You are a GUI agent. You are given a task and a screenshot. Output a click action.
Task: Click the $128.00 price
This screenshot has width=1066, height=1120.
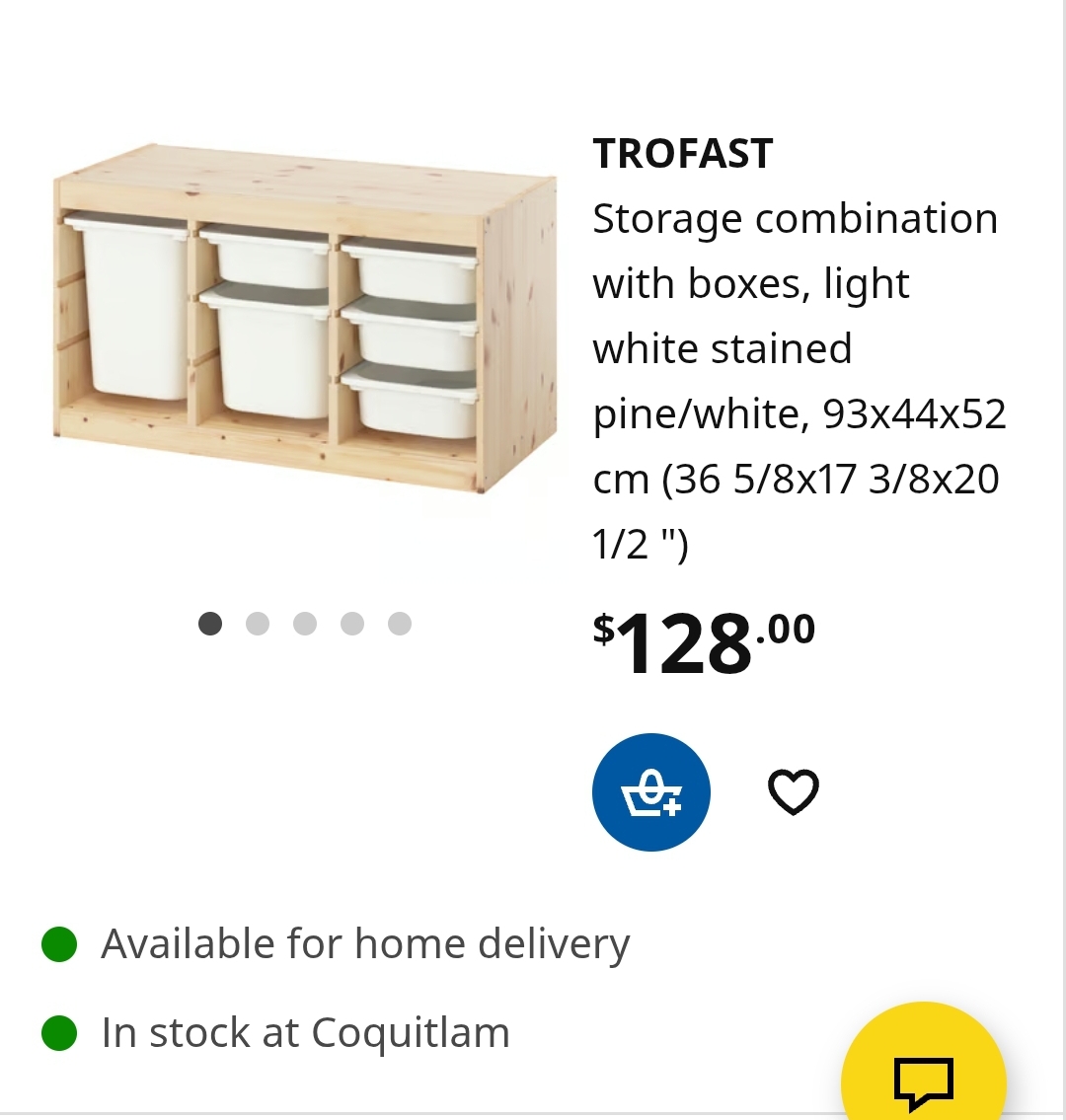coord(705,643)
